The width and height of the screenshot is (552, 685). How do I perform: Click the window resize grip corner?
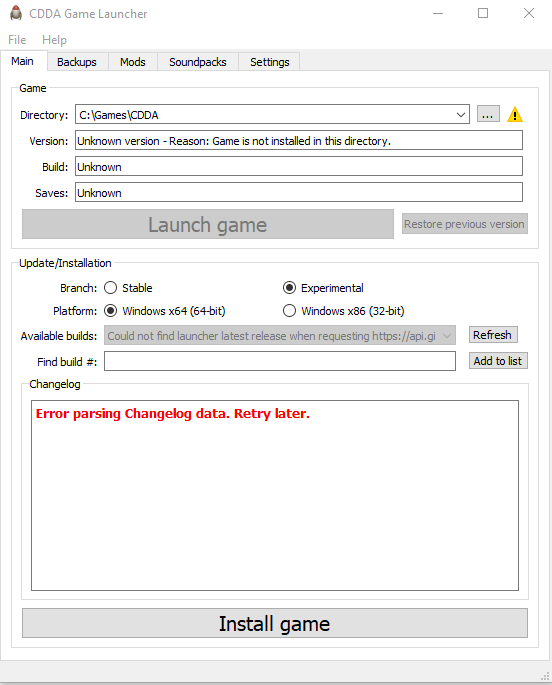(545, 676)
